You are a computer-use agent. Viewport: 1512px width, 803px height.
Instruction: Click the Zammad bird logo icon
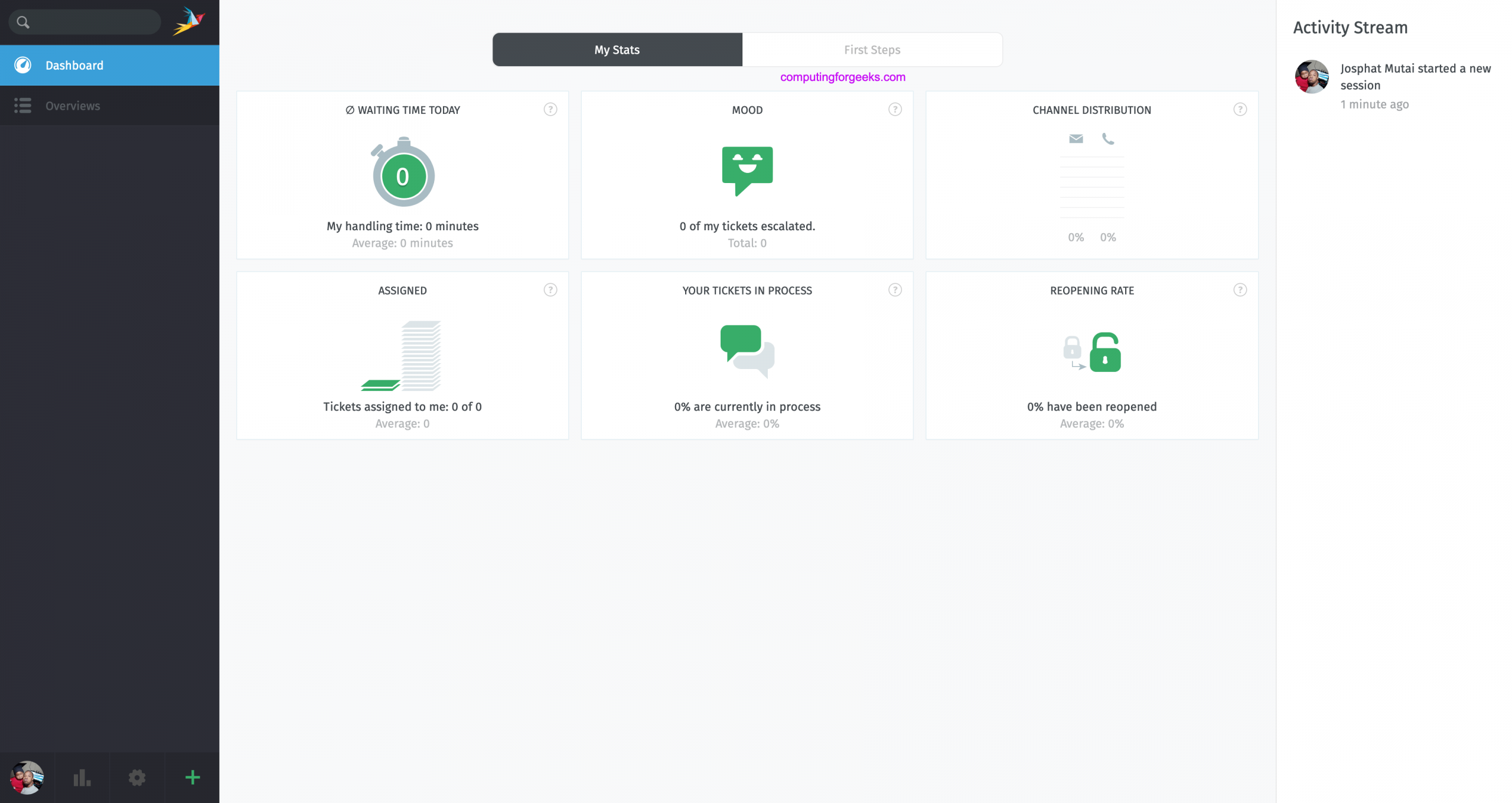tap(188, 22)
